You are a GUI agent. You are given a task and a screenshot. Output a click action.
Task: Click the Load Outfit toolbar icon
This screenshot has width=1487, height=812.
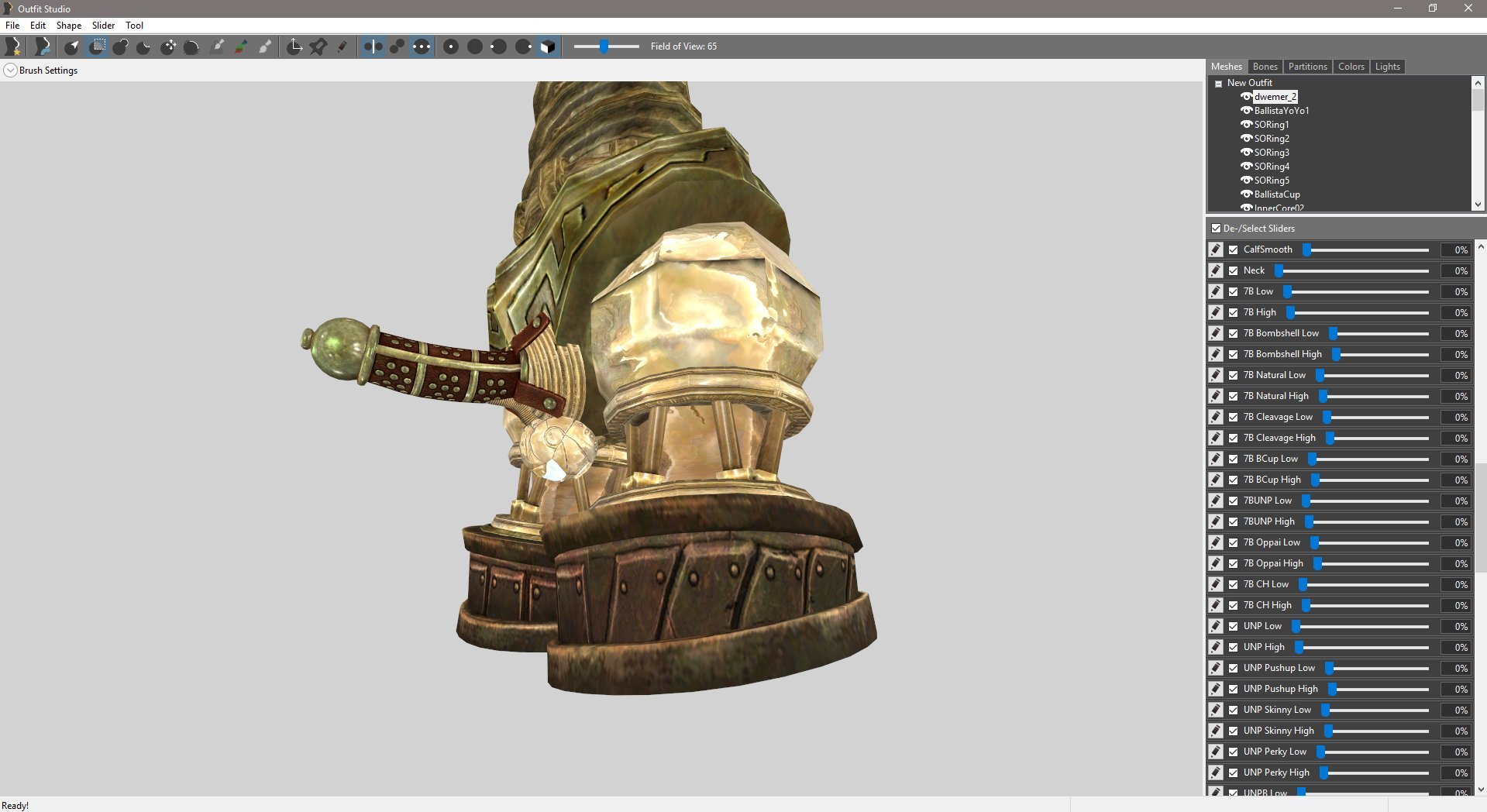pos(43,46)
